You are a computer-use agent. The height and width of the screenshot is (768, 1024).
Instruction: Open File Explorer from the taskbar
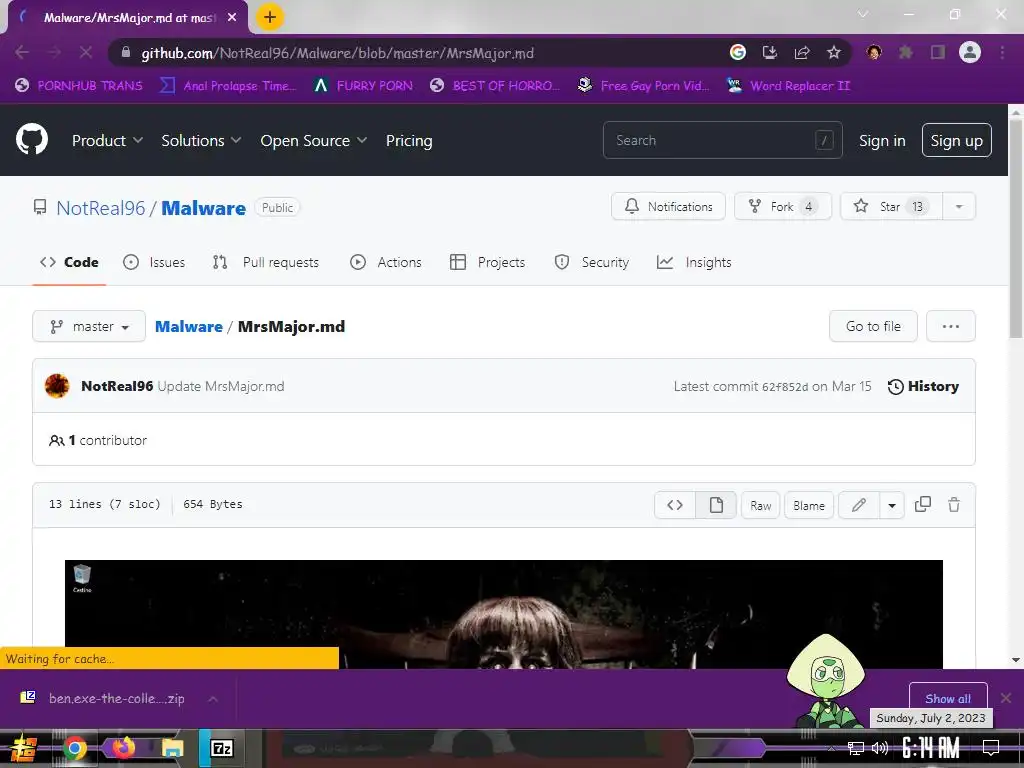point(172,748)
